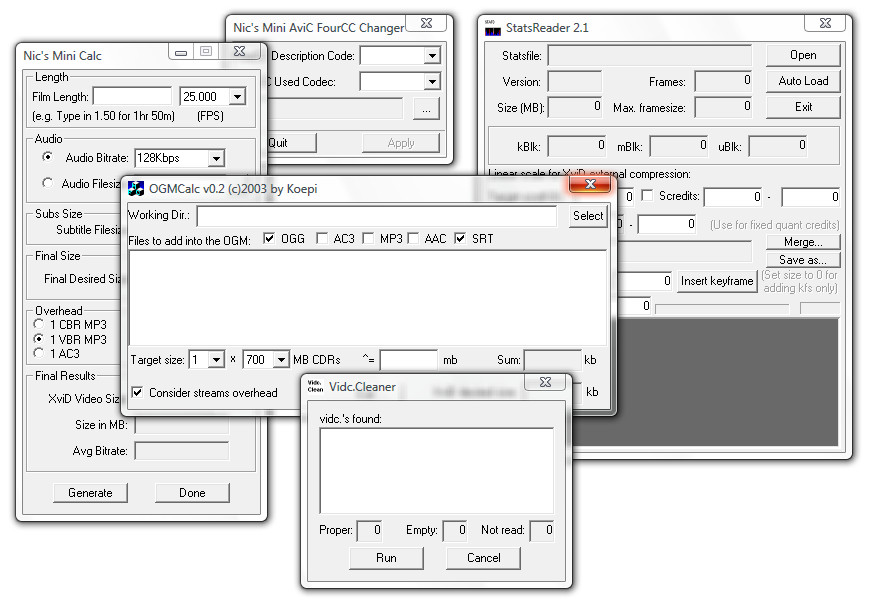The height and width of the screenshot is (612, 874).
Task: Enable the Scredits checkbox in StatsReader
Action: pyautogui.click(x=647, y=196)
